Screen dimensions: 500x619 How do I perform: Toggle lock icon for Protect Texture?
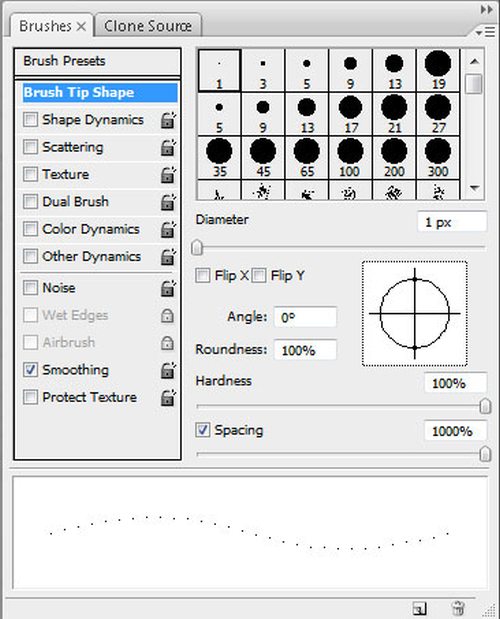[x=168, y=398]
